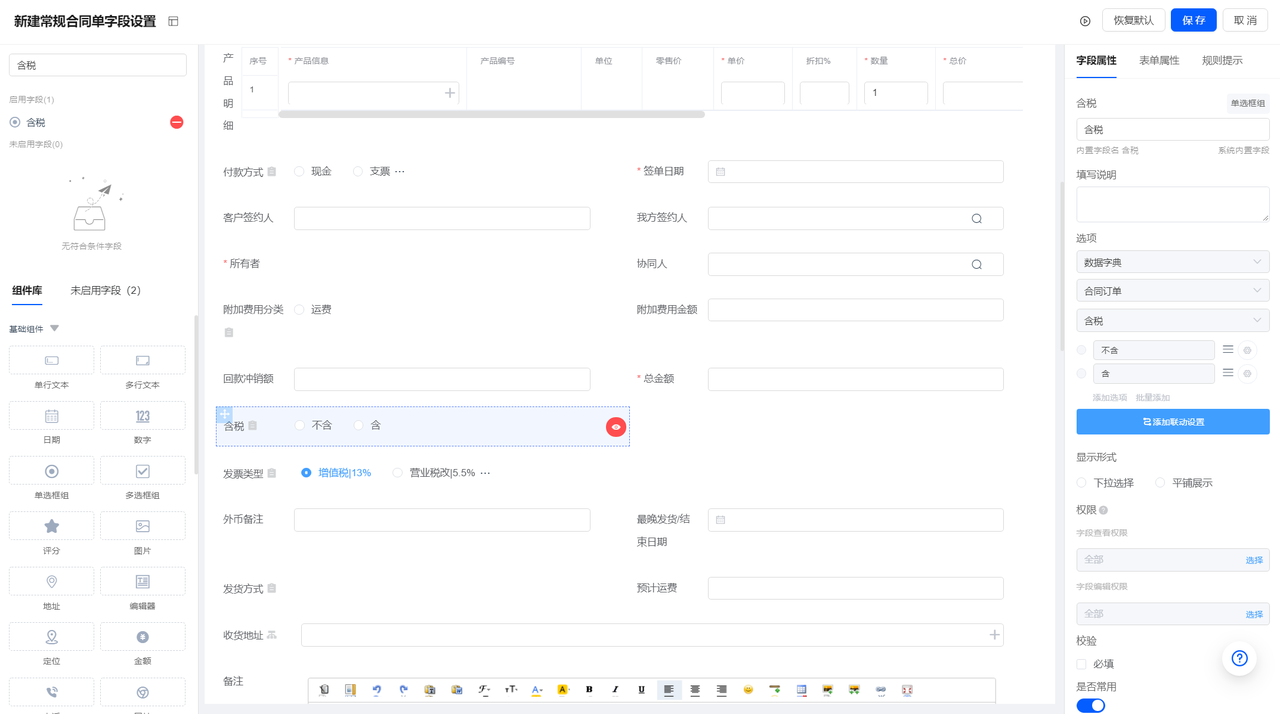Click the plus icon in 产品信息 cell

coord(450,93)
